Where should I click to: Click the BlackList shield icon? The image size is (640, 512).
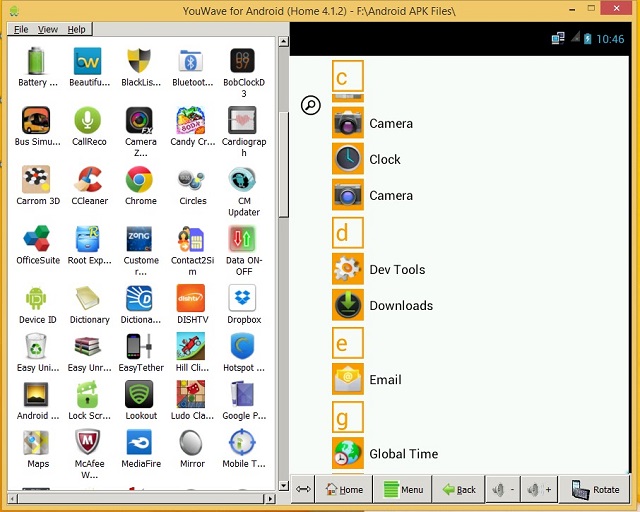(x=139, y=61)
